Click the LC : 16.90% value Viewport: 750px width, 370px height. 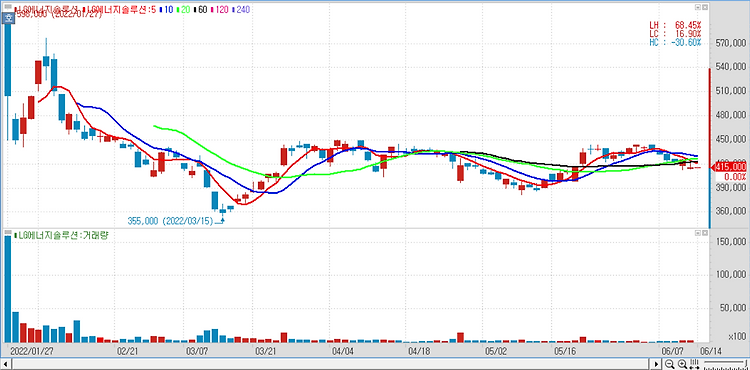(x=675, y=33)
